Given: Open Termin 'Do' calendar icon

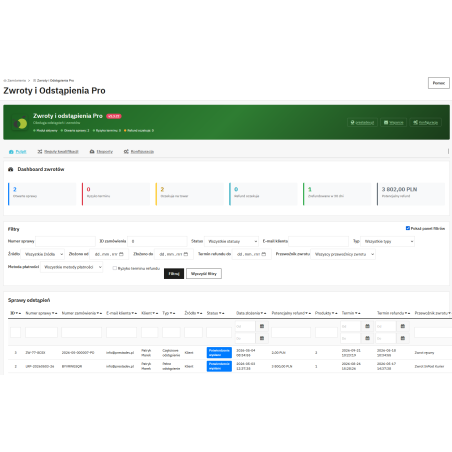Looking at the screenshot, I should point(367,338).
